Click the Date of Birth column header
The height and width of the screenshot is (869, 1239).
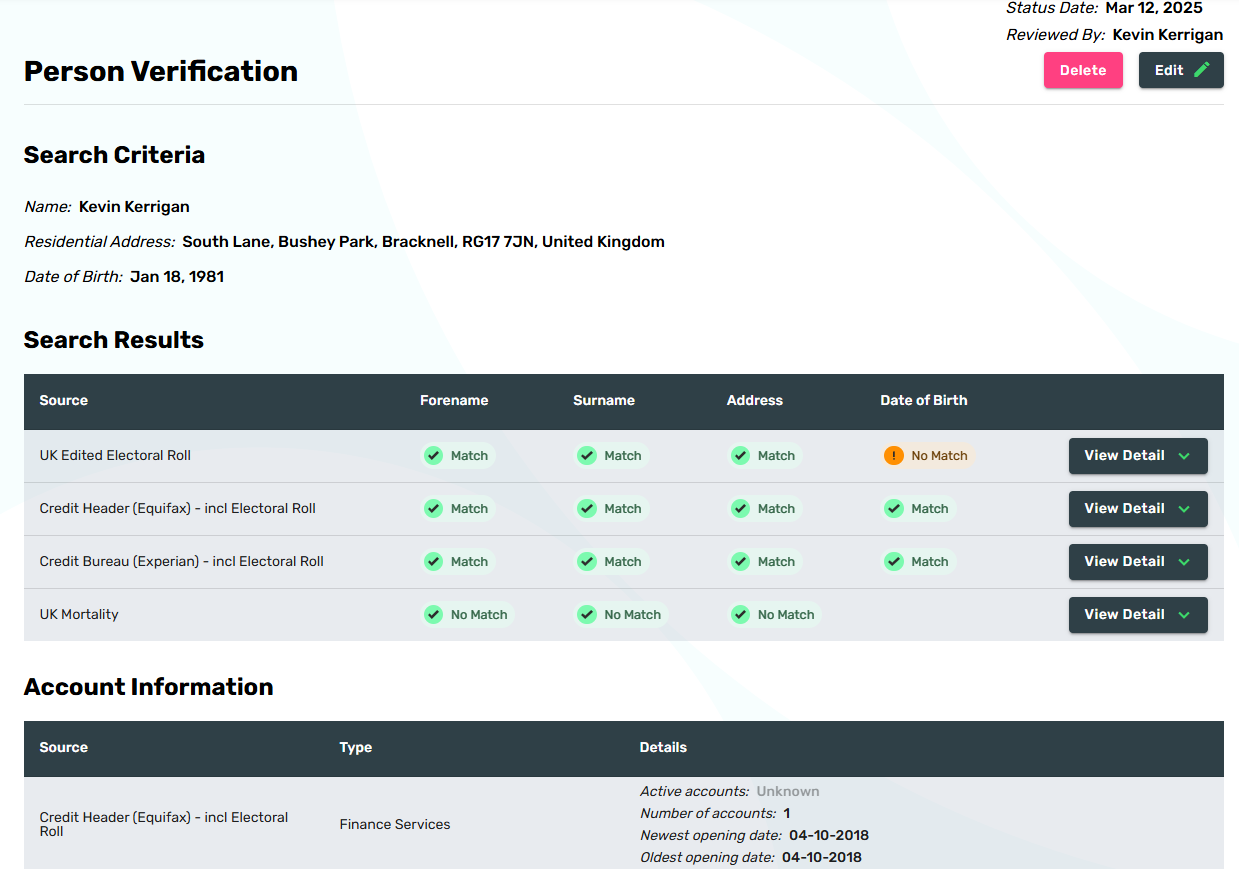tap(923, 400)
